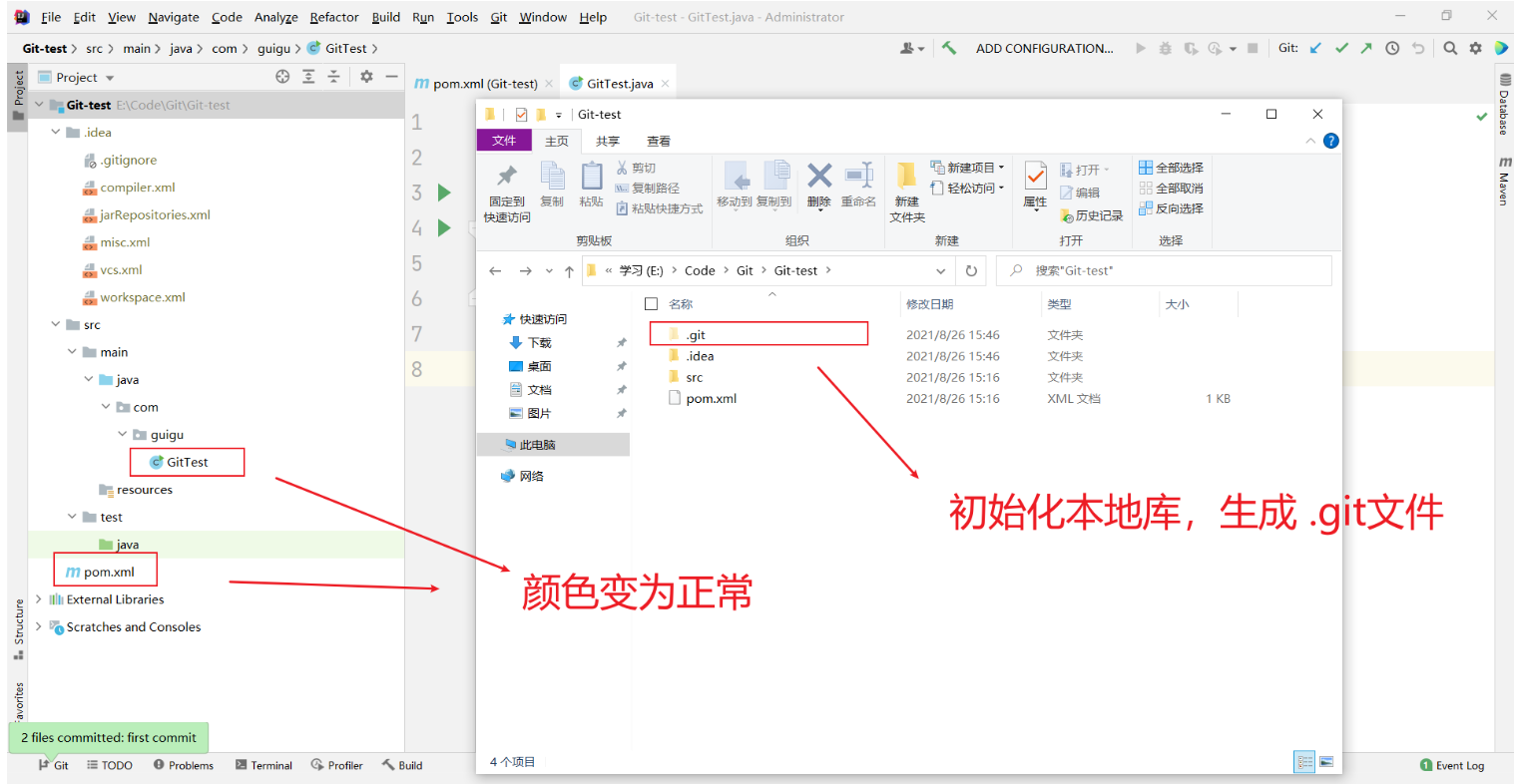Close the GitTest.java editor tab
This screenshot has width=1514, height=784.
pyautogui.click(x=666, y=84)
